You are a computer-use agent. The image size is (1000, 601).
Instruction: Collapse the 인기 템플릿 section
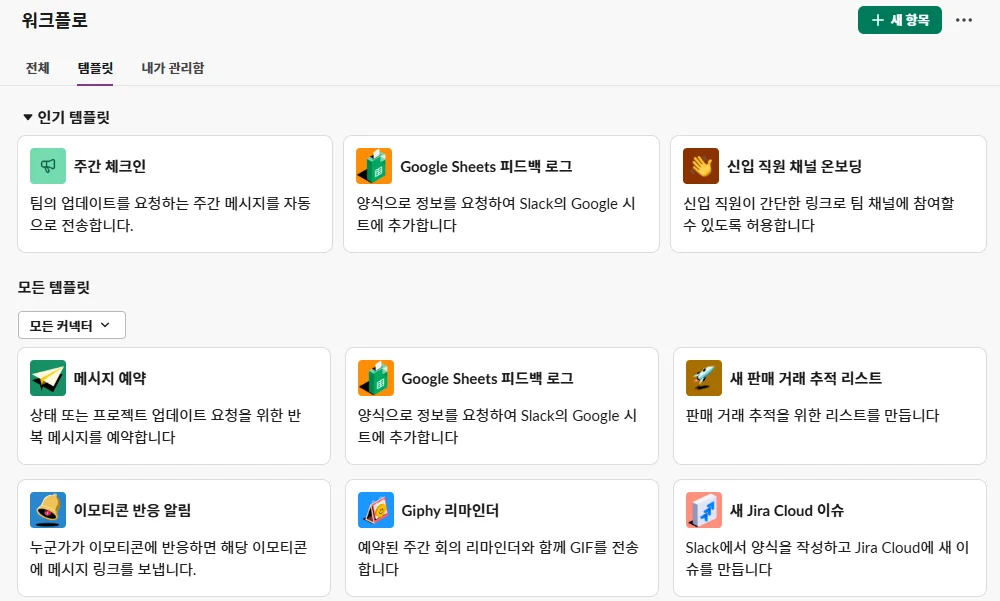pyautogui.click(x=28, y=117)
